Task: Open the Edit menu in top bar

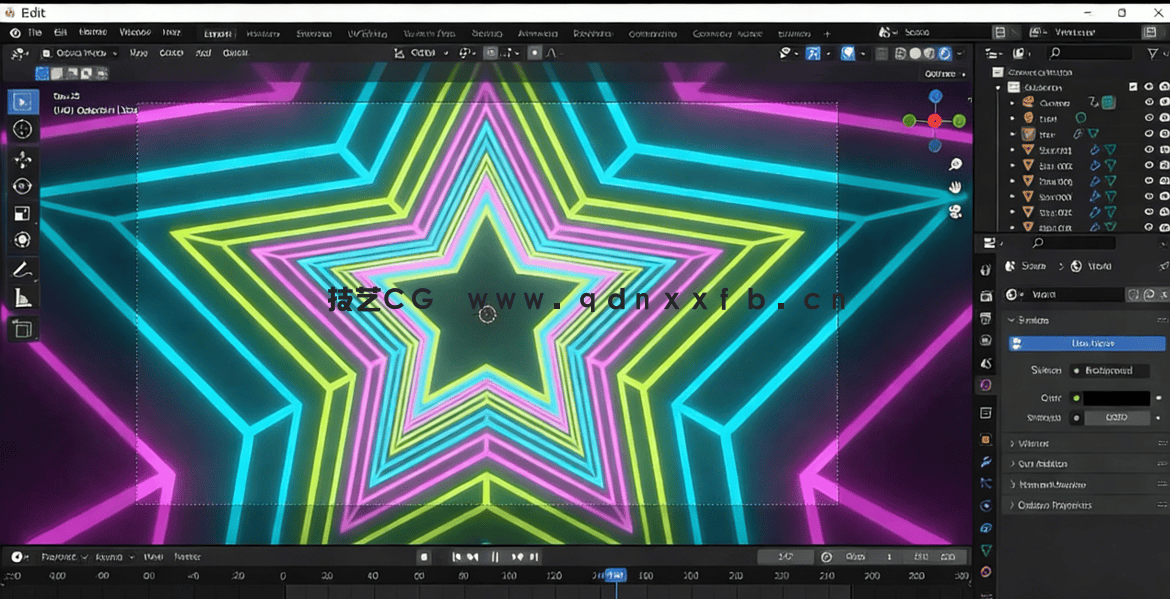Action: [x=62, y=33]
